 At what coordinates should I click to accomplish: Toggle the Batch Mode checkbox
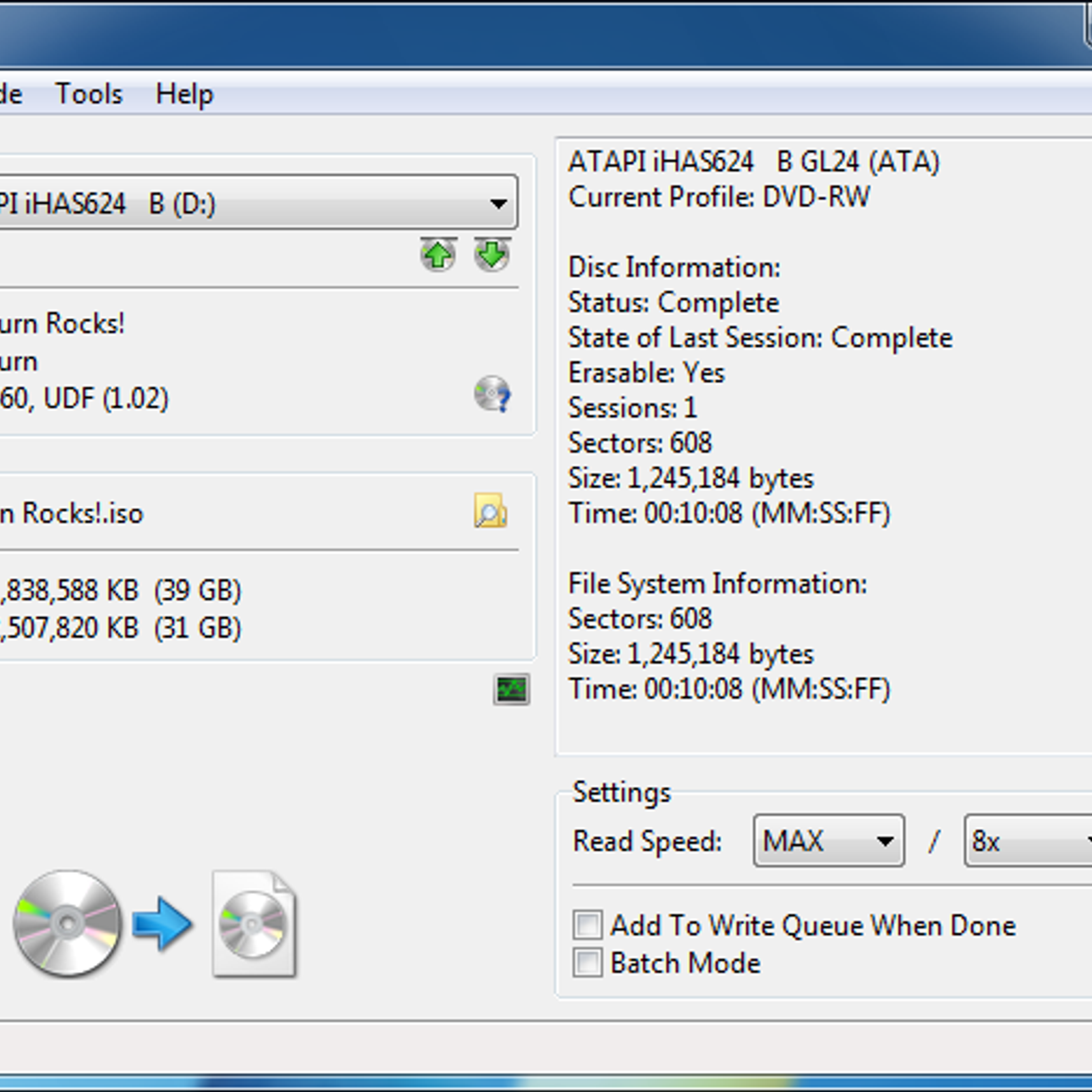tap(588, 963)
